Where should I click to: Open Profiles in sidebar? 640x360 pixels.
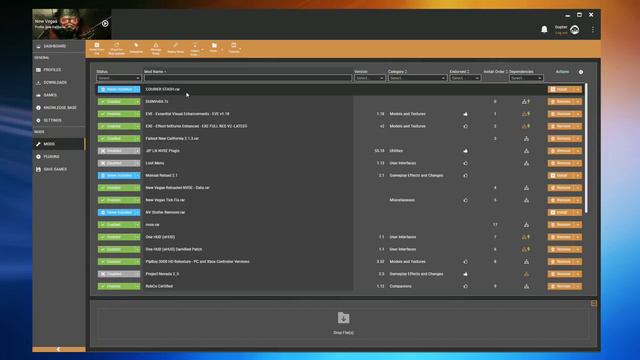[52, 70]
